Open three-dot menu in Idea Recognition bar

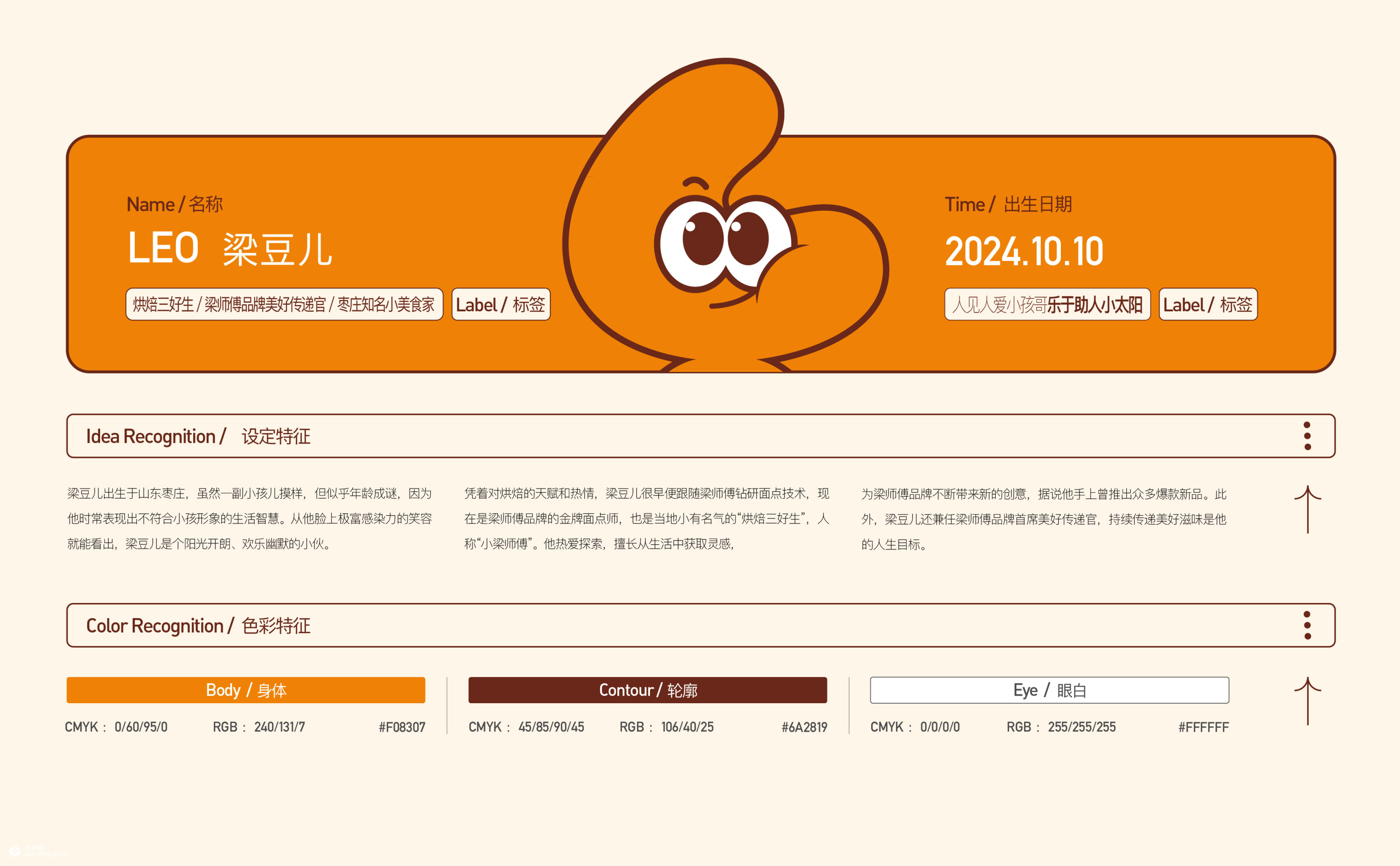[1307, 436]
